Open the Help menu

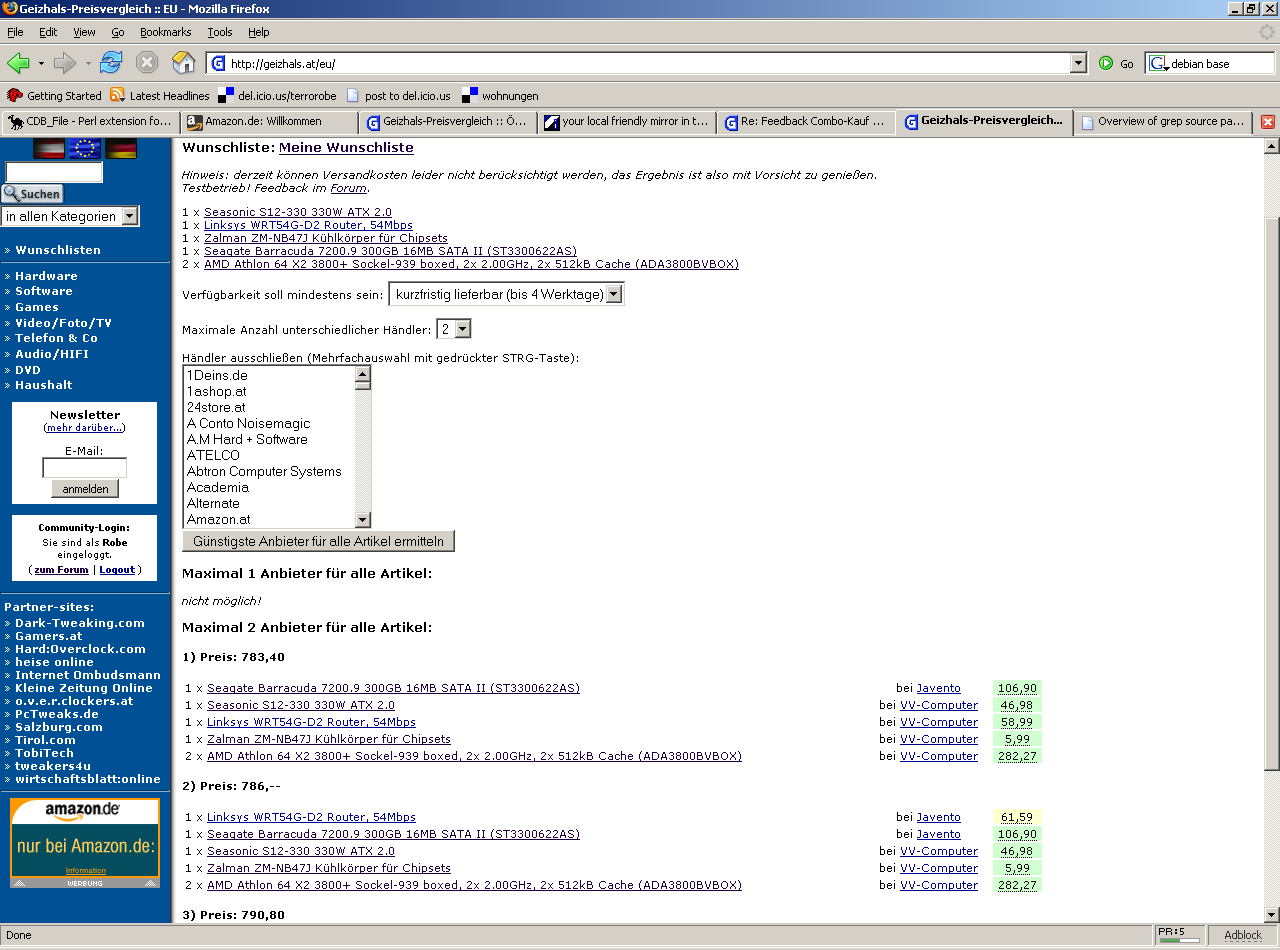click(x=259, y=32)
